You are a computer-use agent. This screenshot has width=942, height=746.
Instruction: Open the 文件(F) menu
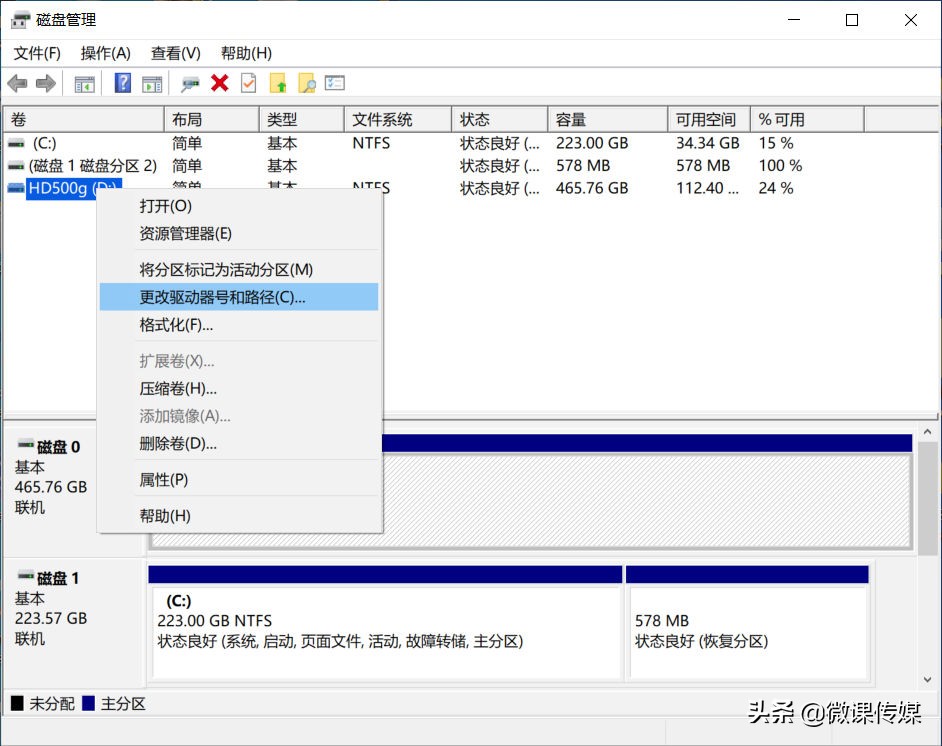point(37,53)
